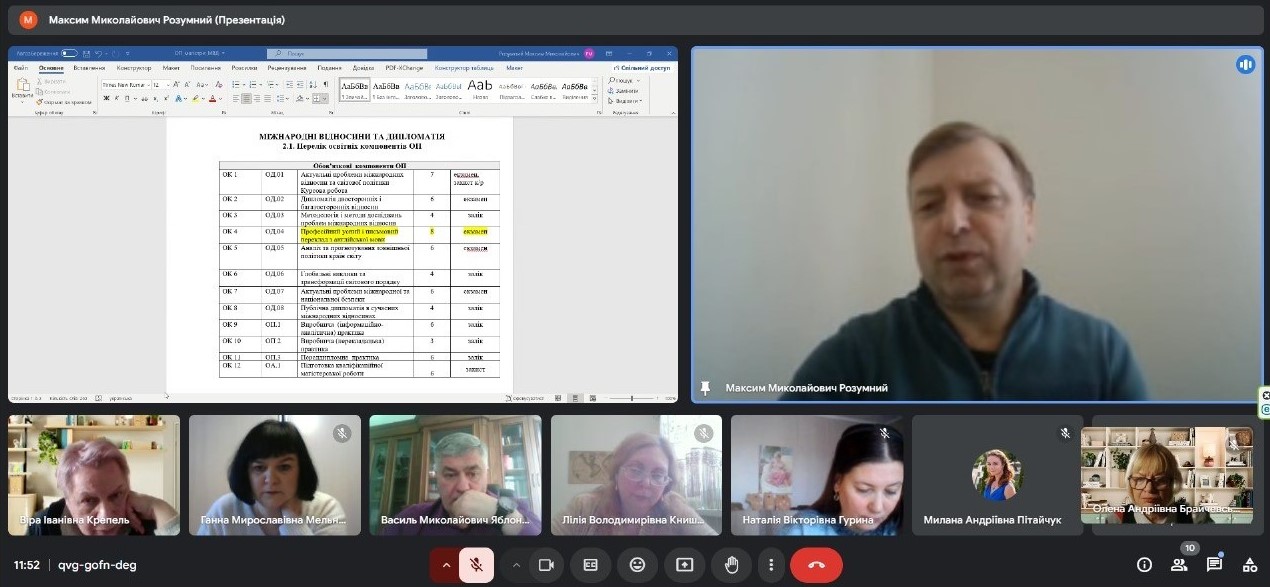Screen dimensions: 1270x587
Task: Open the three-dot more options menu
Action: pyautogui.click(x=771, y=565)
